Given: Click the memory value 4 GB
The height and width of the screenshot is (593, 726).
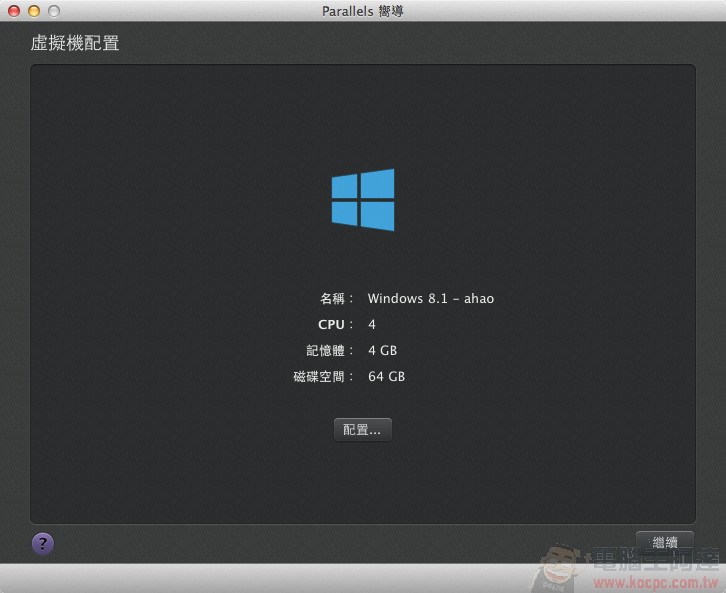Looking at the screenshot, I should pos(382,350).
